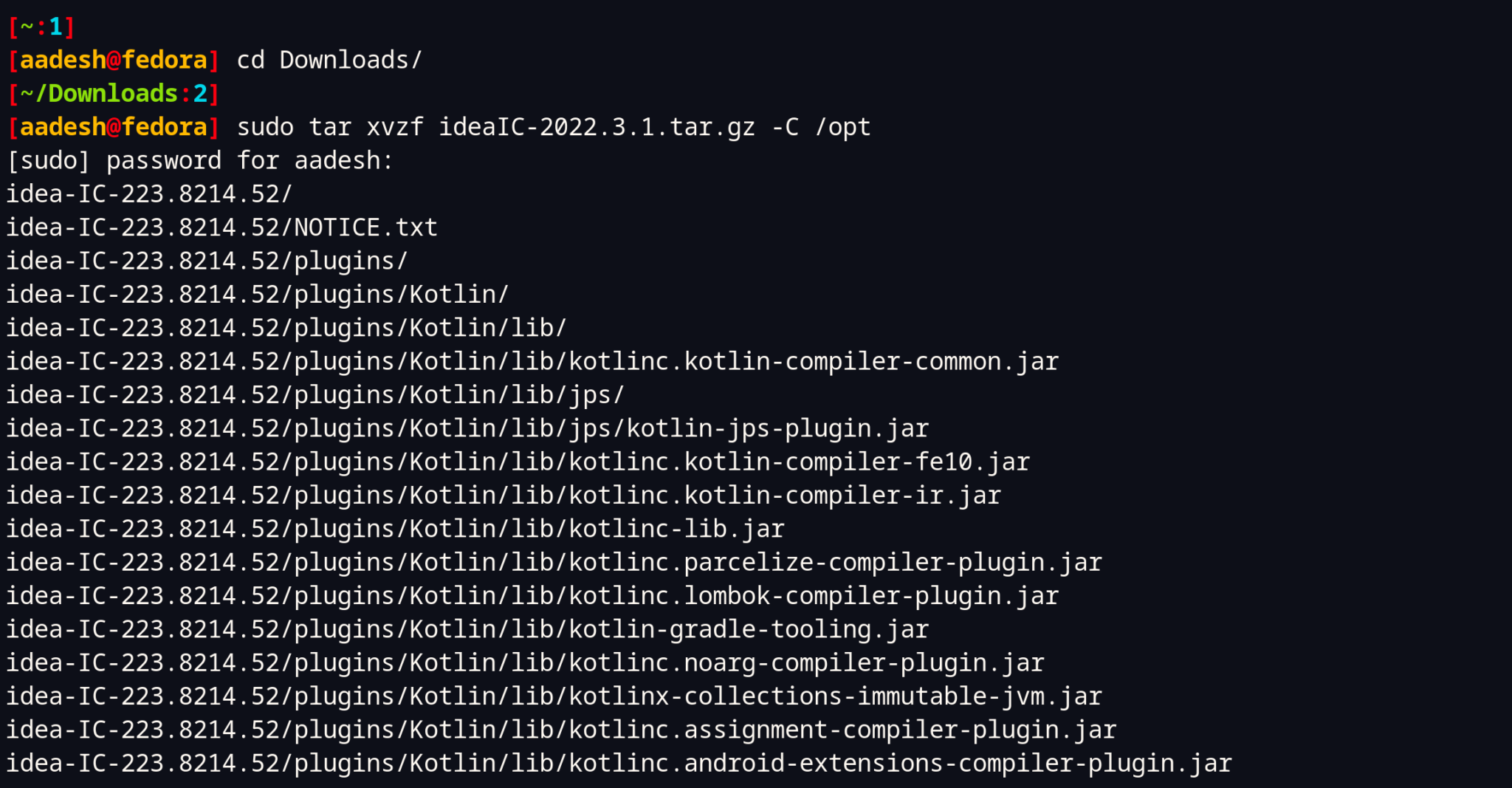
Task: Click the sudo password prompt line
Action: (x=200, y=160)
